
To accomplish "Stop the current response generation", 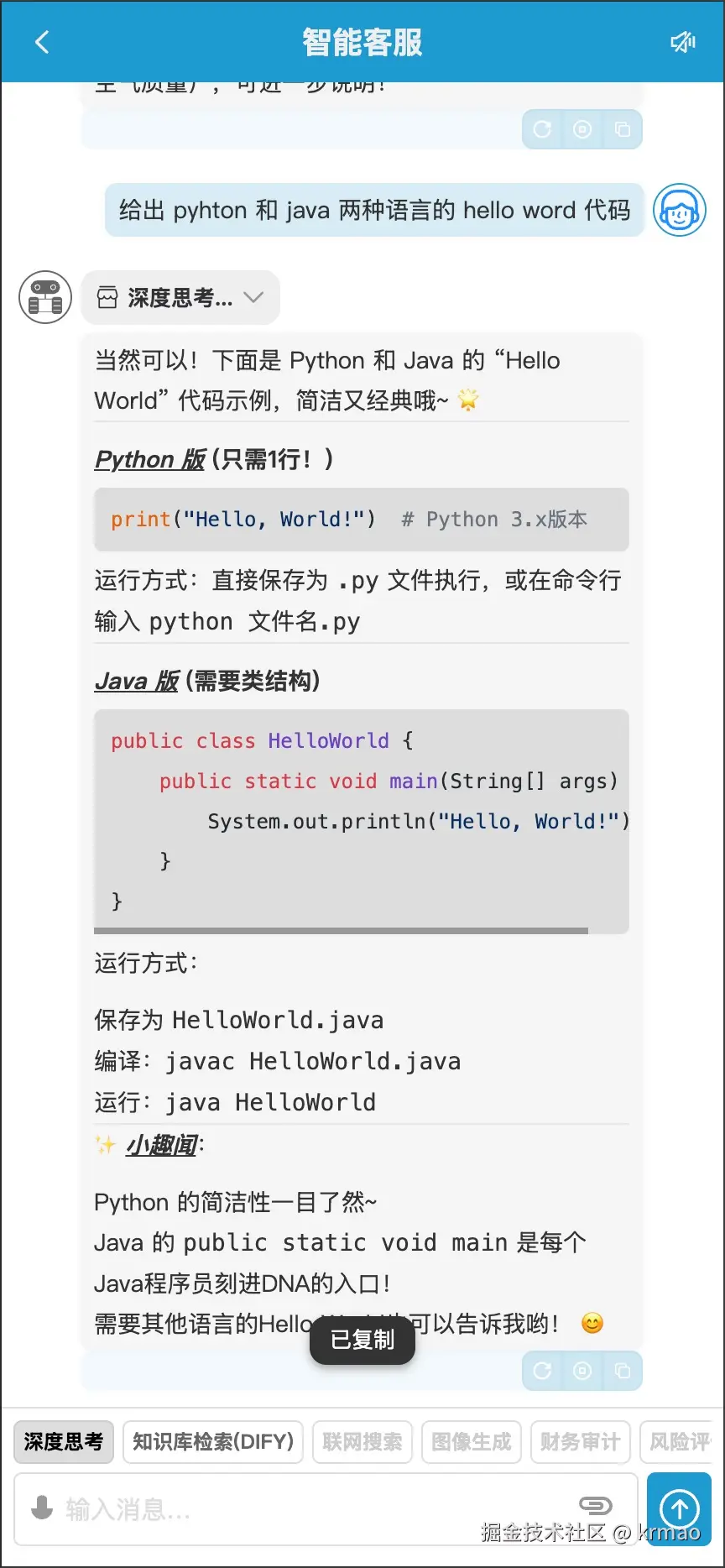I will (582, 1371).
